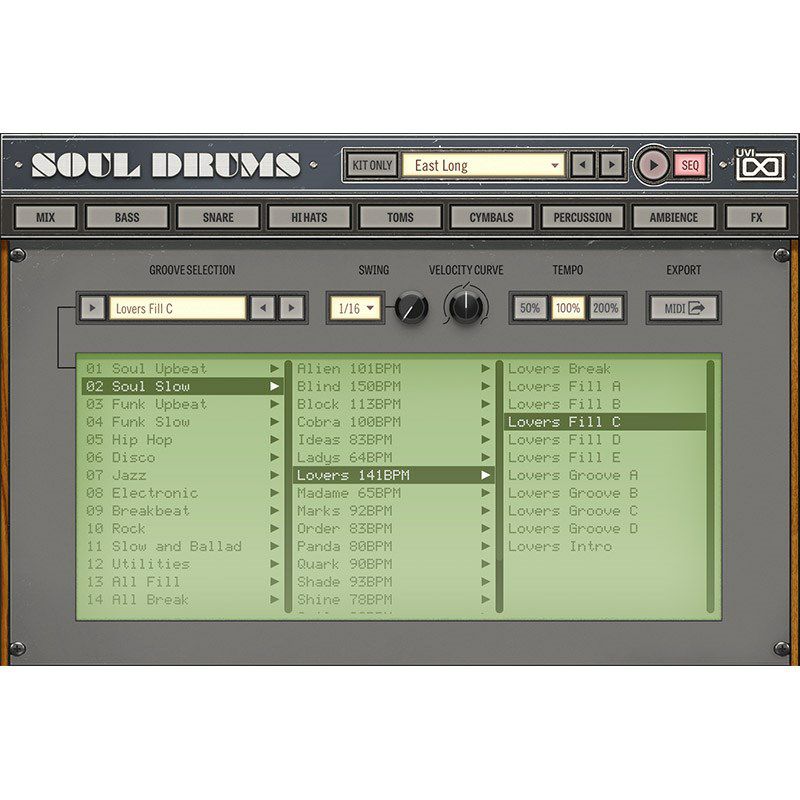The width and height of the screenshot is (800, 800).
Task: Select Lovers Fill A groove
Action: (605, 386)
